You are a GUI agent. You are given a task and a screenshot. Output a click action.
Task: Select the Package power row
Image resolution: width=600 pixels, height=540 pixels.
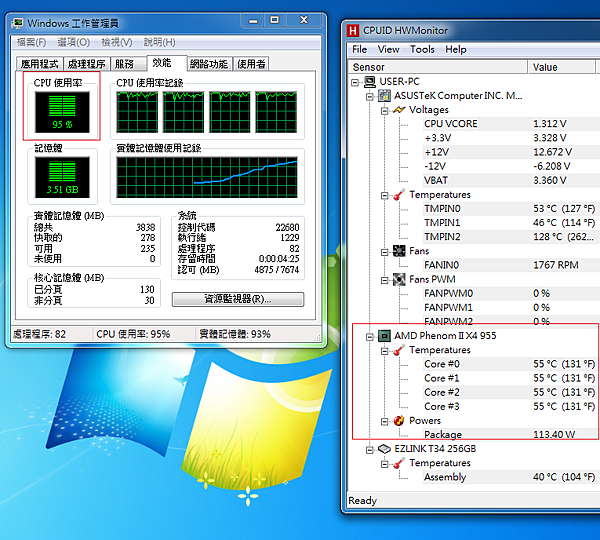pos(511,435)
